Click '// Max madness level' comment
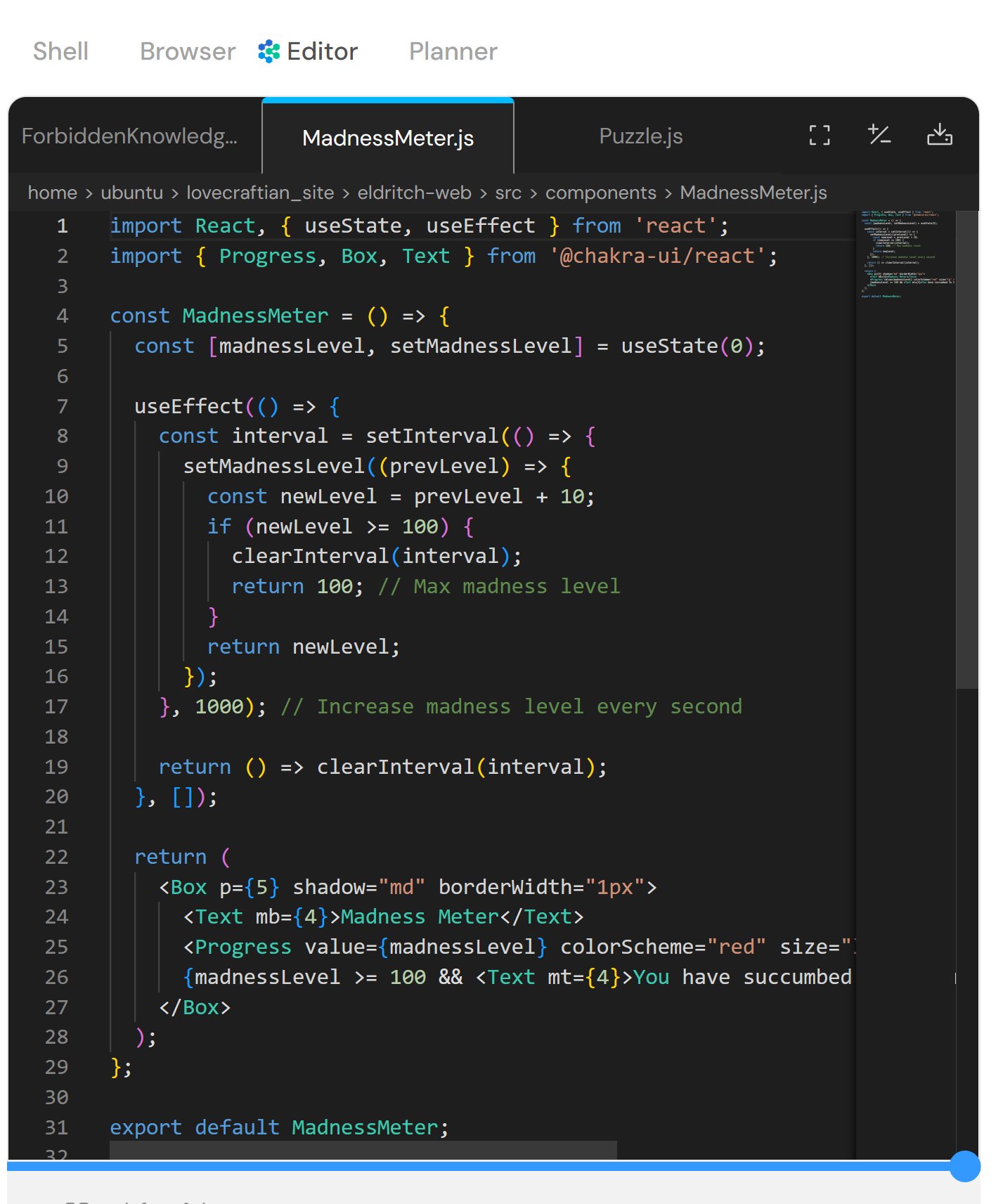This screenshot has height=1204, width=1003. [499, 586]
